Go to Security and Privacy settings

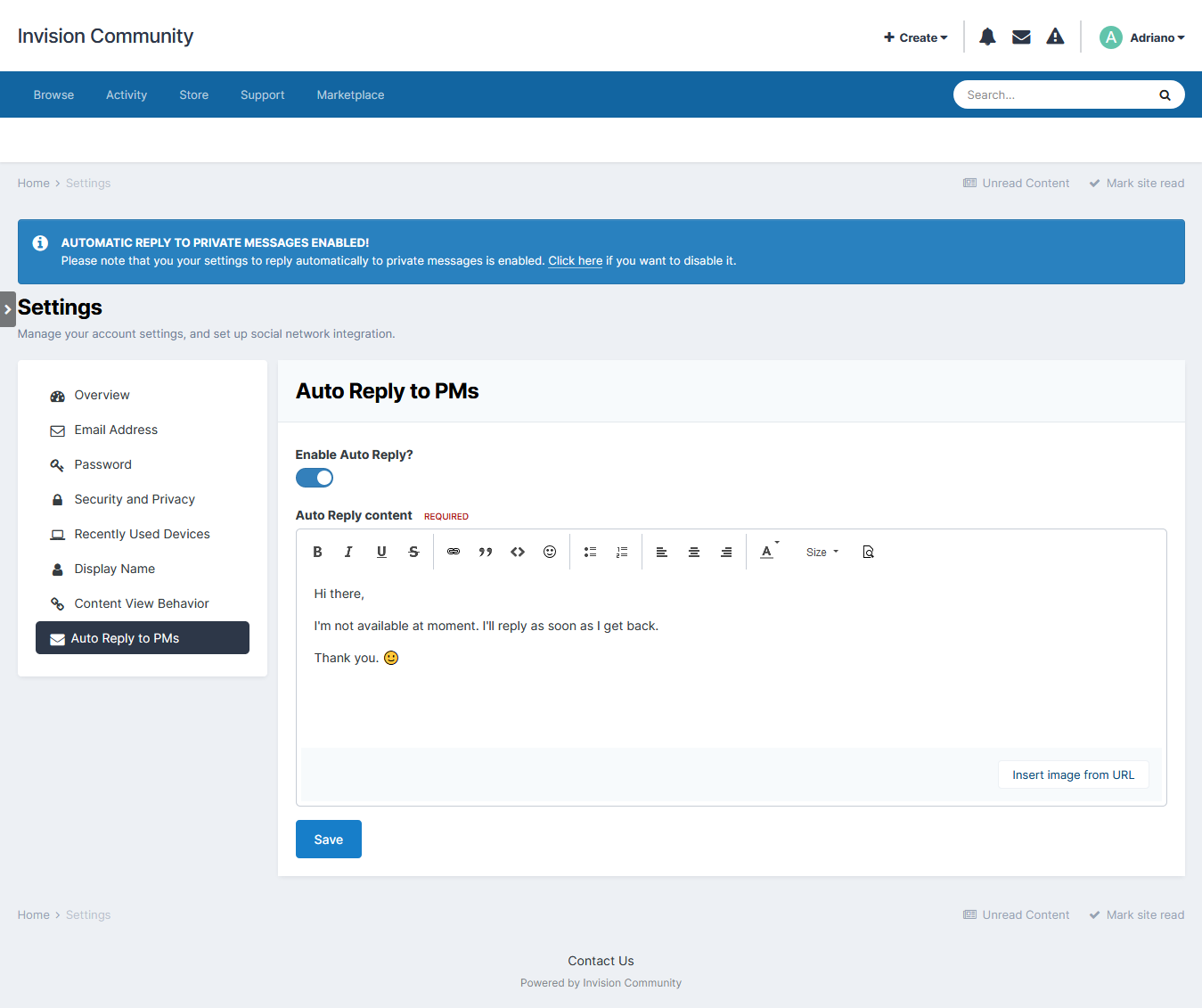pyautogui.click(x=135, y=499)
